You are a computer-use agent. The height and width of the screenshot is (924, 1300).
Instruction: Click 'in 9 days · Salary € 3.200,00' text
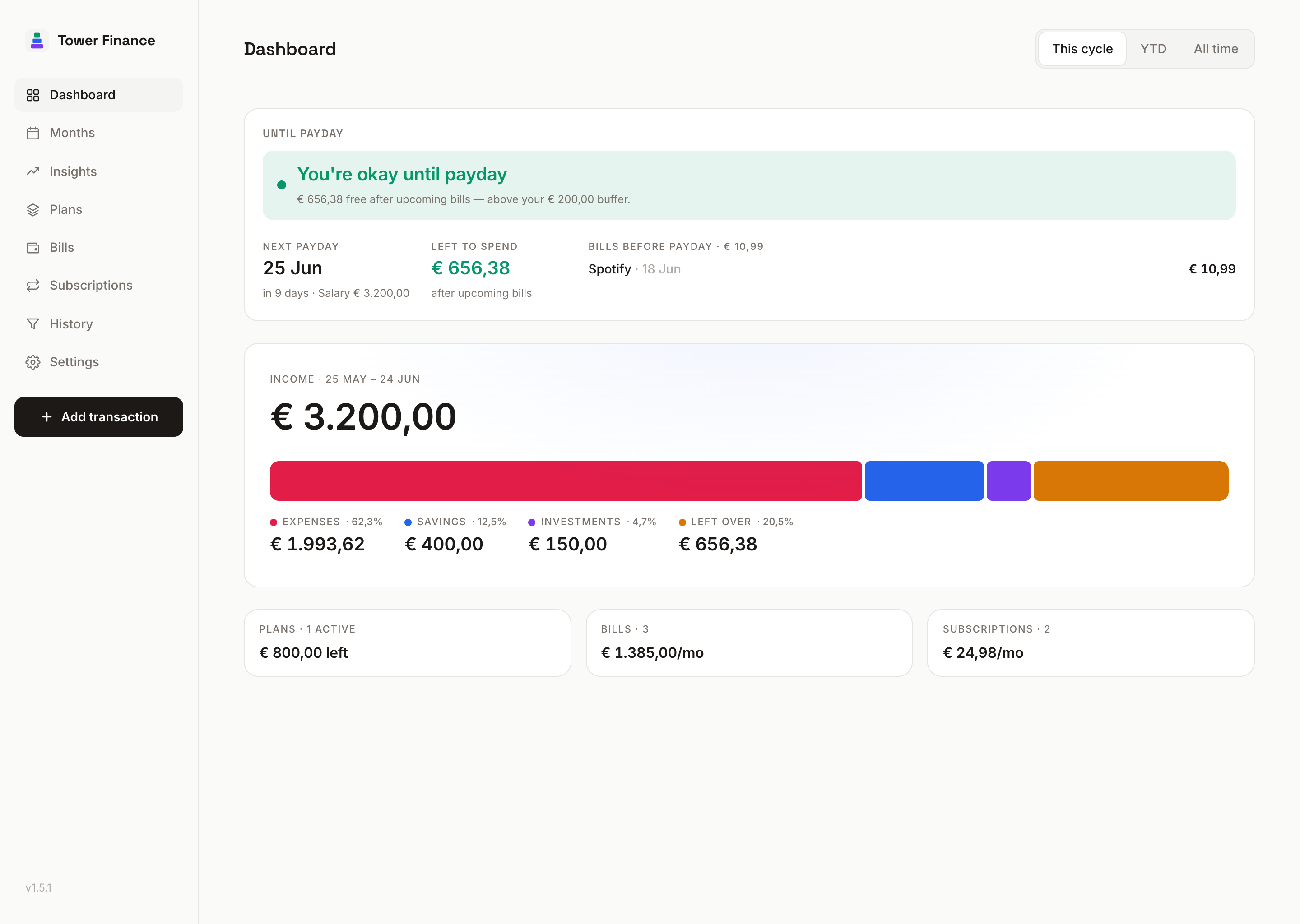(x=336, y=293)
